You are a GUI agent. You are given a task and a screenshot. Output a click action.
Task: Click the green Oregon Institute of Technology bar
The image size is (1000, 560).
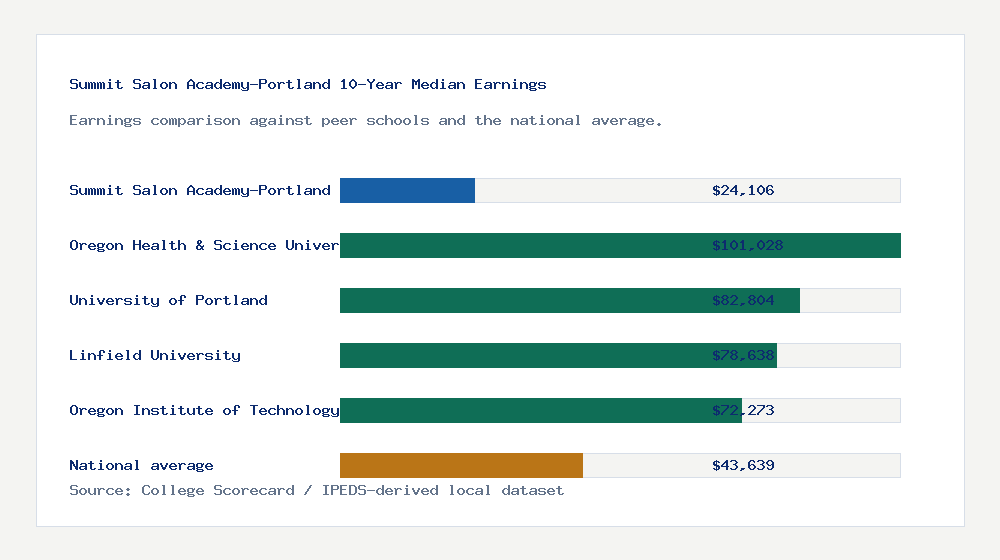541,410
